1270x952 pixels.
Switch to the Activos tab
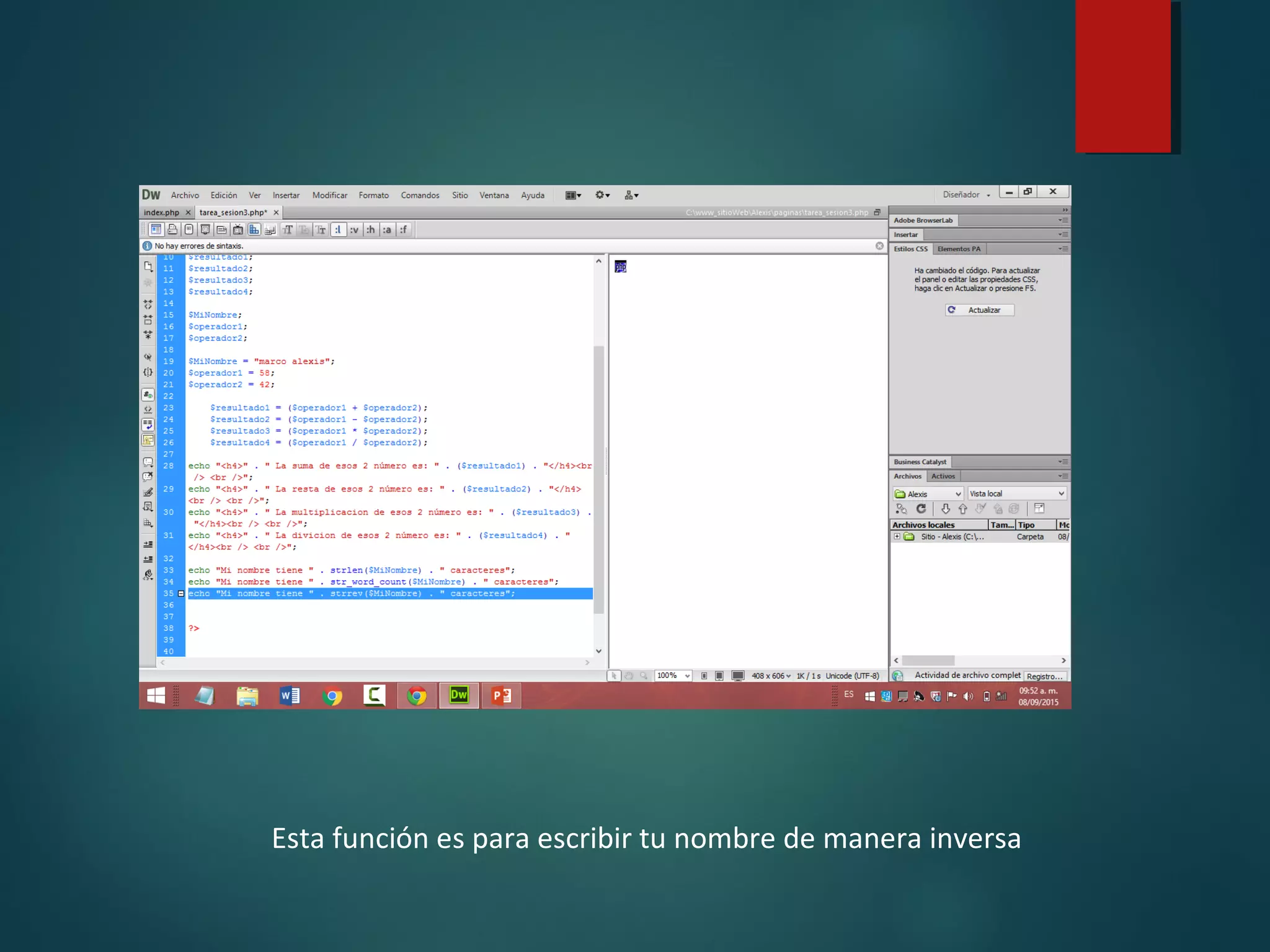[943, 476]
